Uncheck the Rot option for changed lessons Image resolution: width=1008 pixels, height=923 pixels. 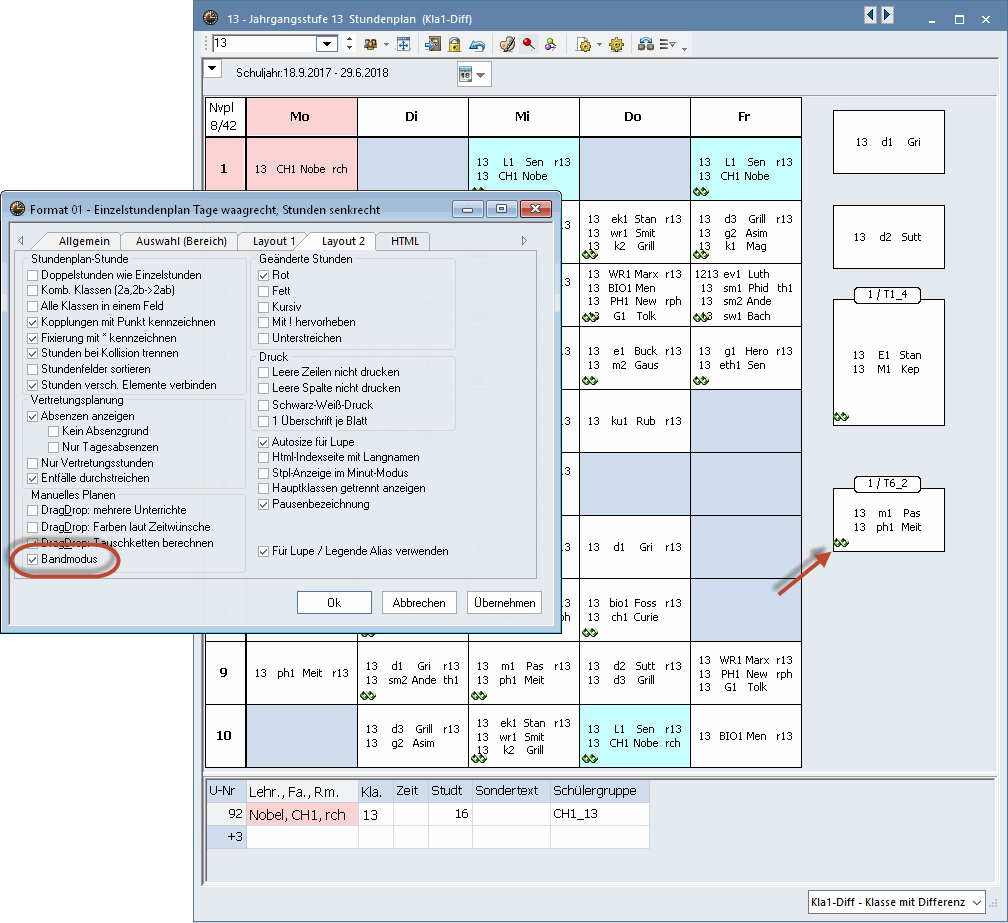click(264, 275)
